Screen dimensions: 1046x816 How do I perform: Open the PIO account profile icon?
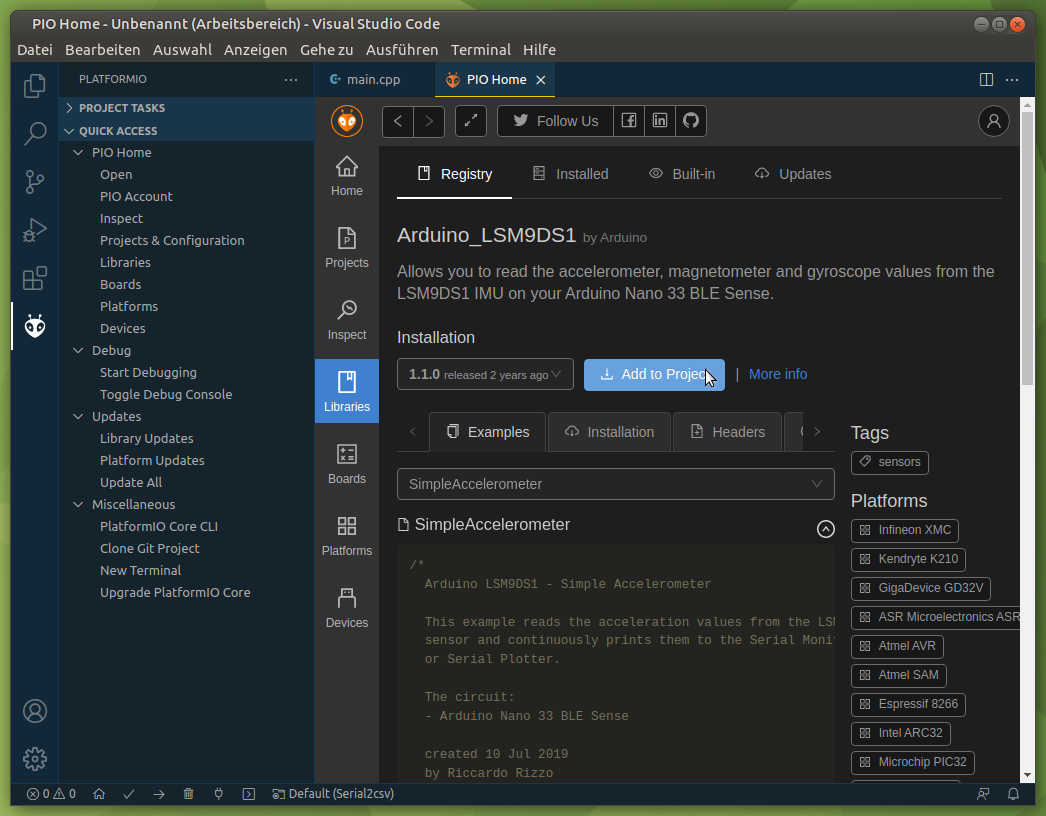[x=994, y=121]
